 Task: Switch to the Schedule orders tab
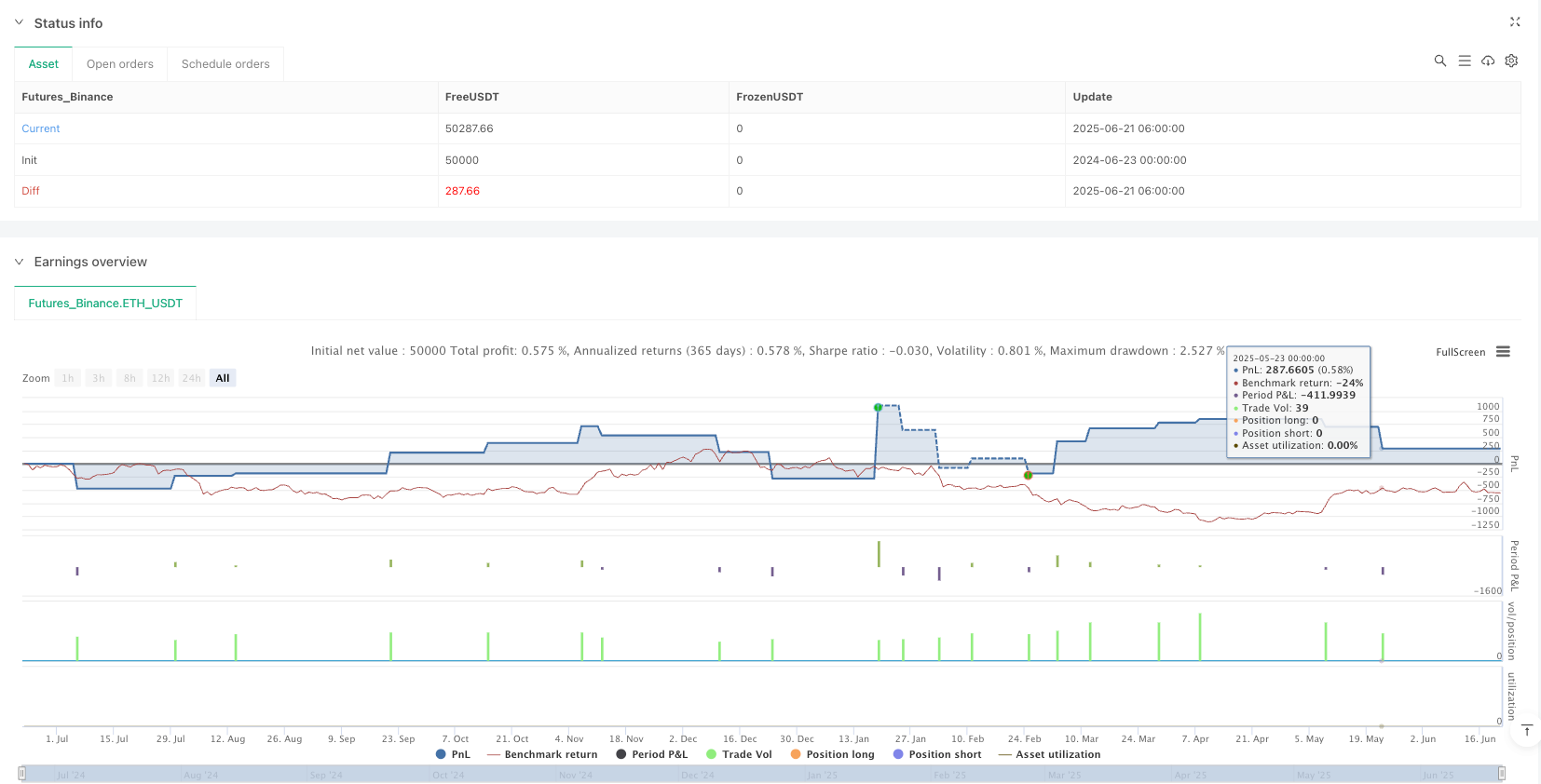click(225, 64)
